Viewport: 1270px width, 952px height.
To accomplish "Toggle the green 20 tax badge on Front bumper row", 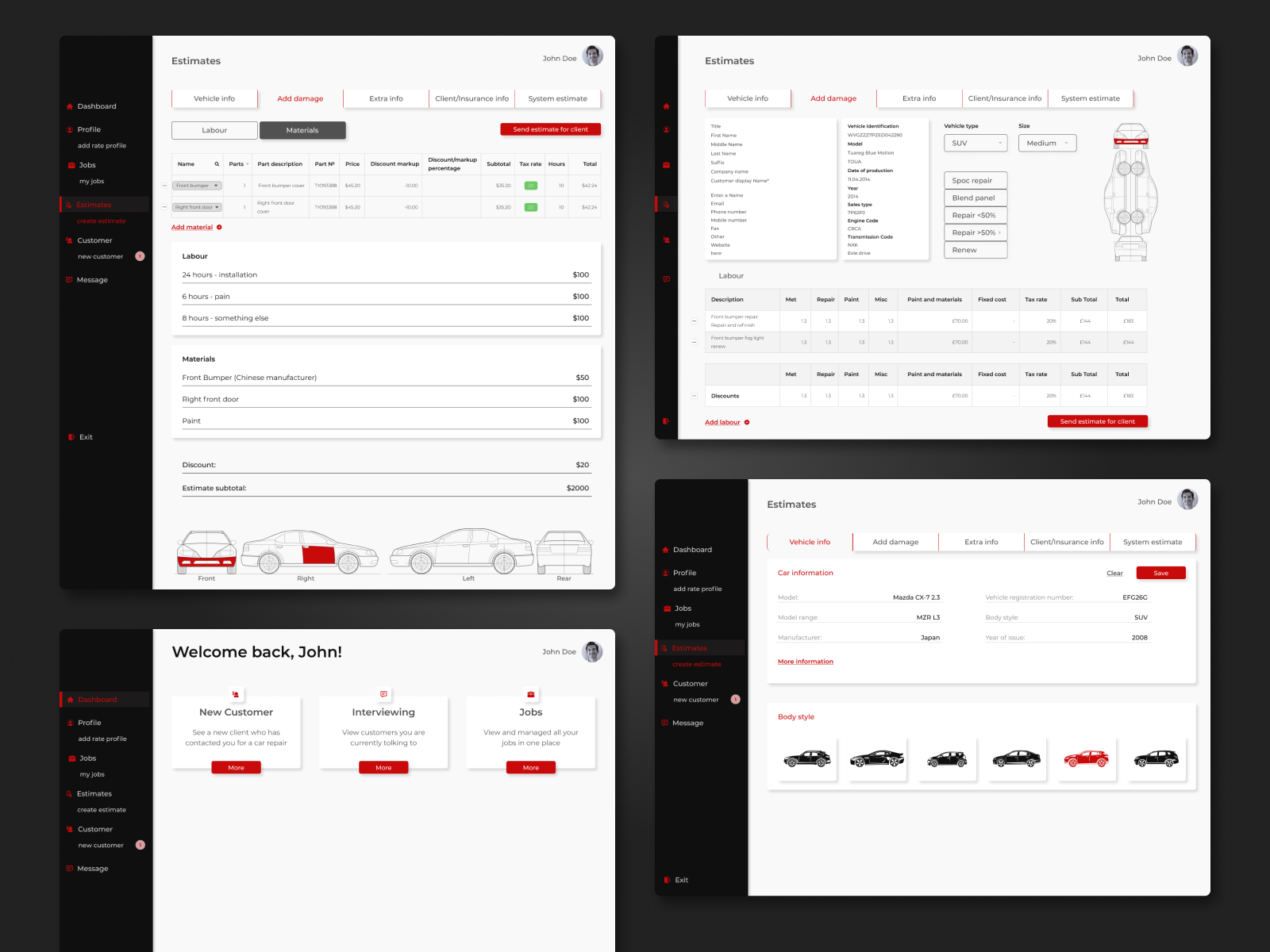I will [x=529, y=185].
